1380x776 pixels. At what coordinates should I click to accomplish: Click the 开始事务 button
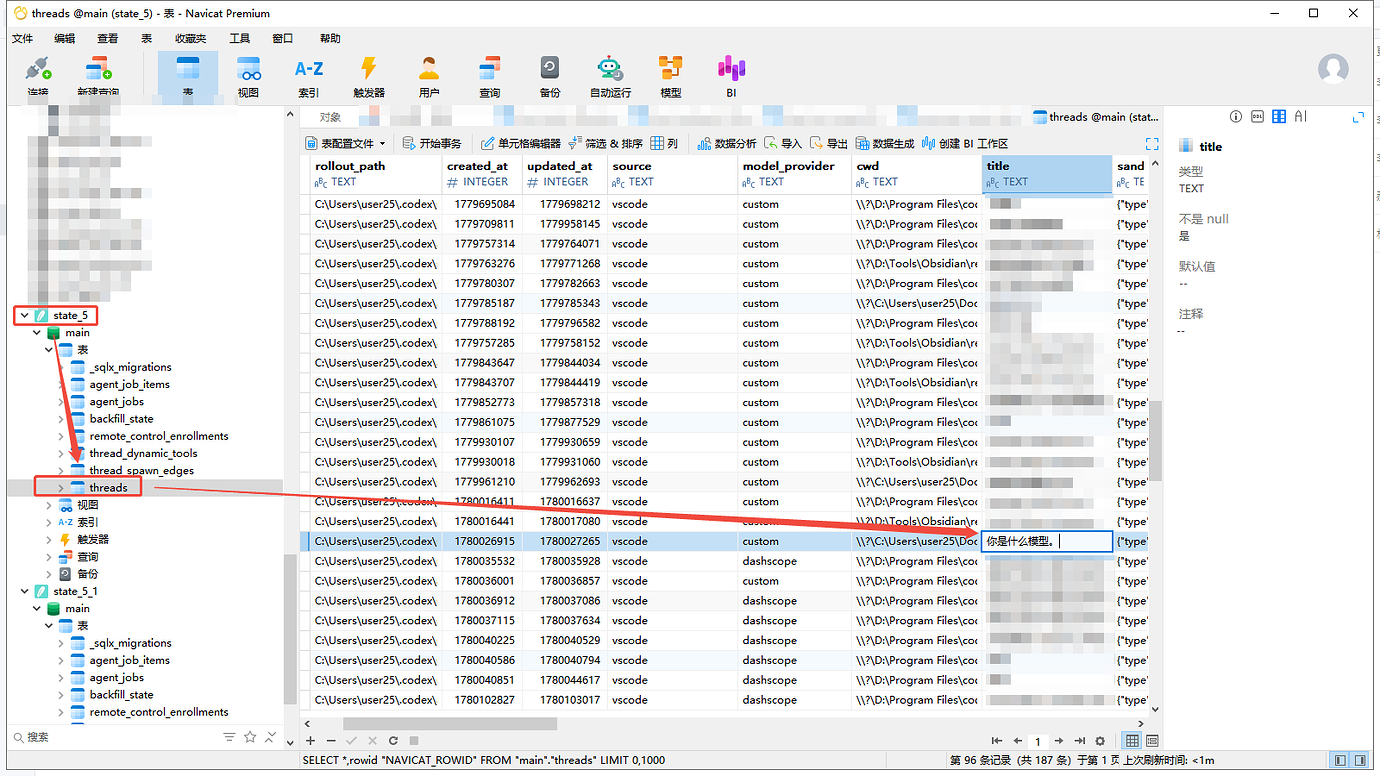[432, 144]
